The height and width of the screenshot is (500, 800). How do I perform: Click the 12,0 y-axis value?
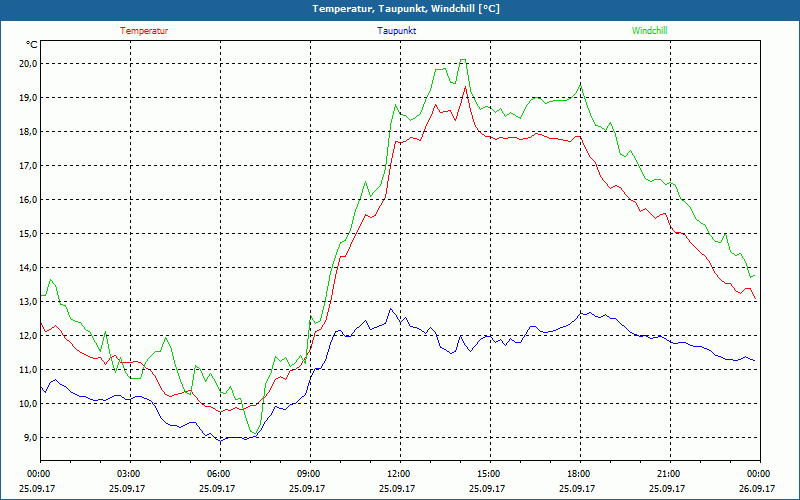click(28, 336)
